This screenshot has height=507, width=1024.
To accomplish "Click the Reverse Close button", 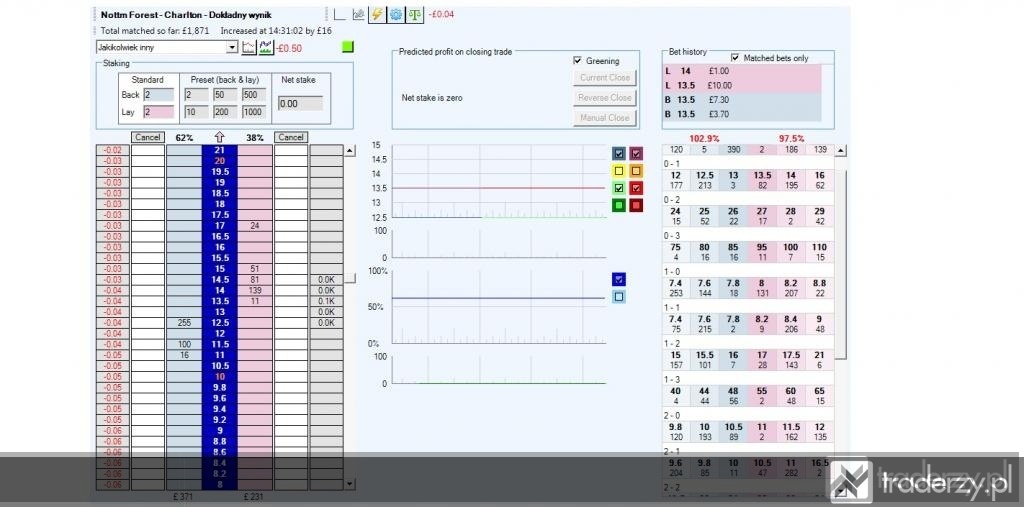I will pyautogui.click(x=605, y=98).
